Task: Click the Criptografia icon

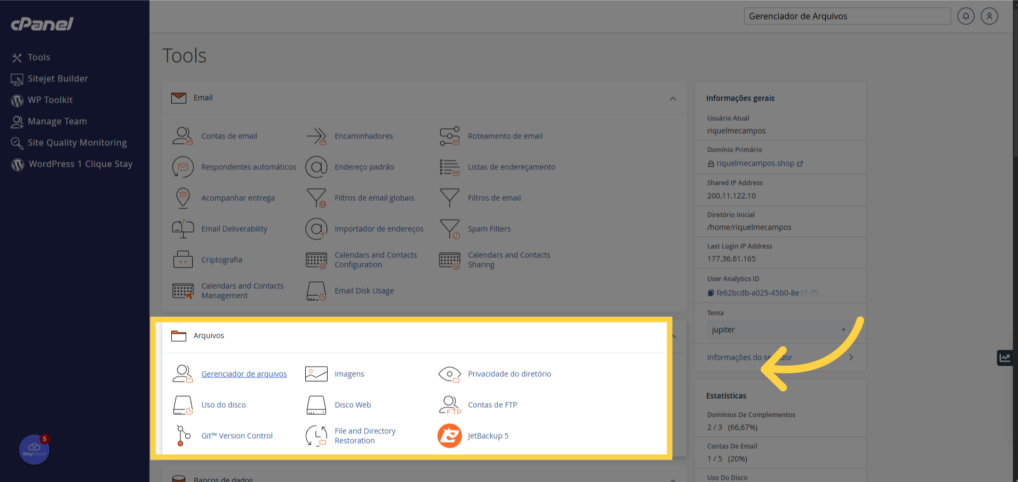Action: click(x=182, y=259)
